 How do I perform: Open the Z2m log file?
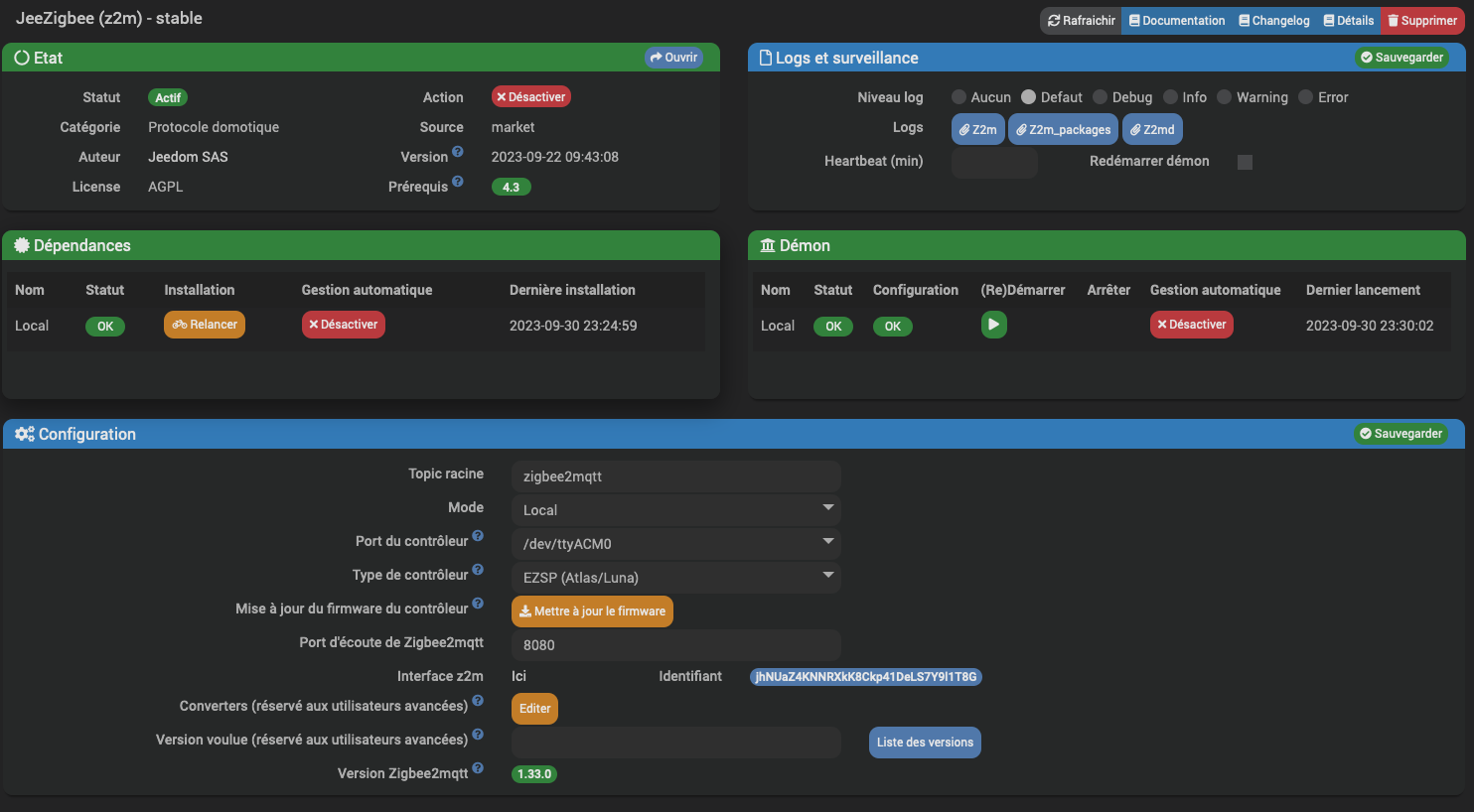pos(977,129)
